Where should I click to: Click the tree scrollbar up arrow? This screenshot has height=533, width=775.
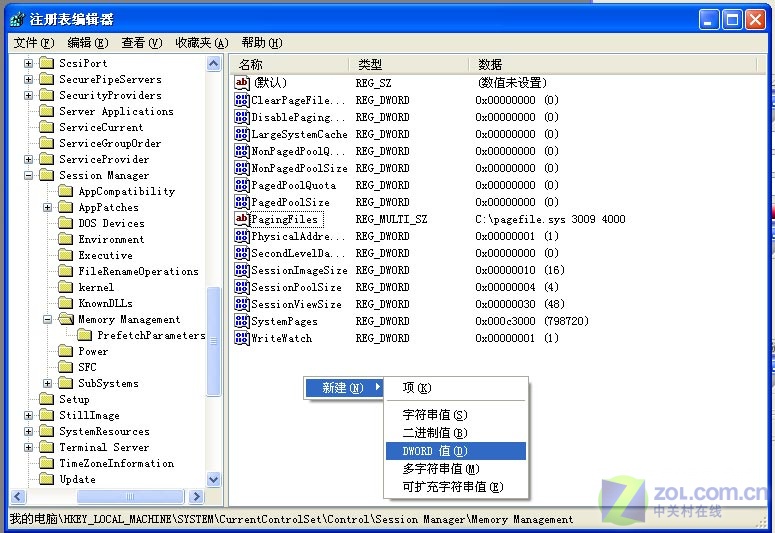[x=214, y=63]
